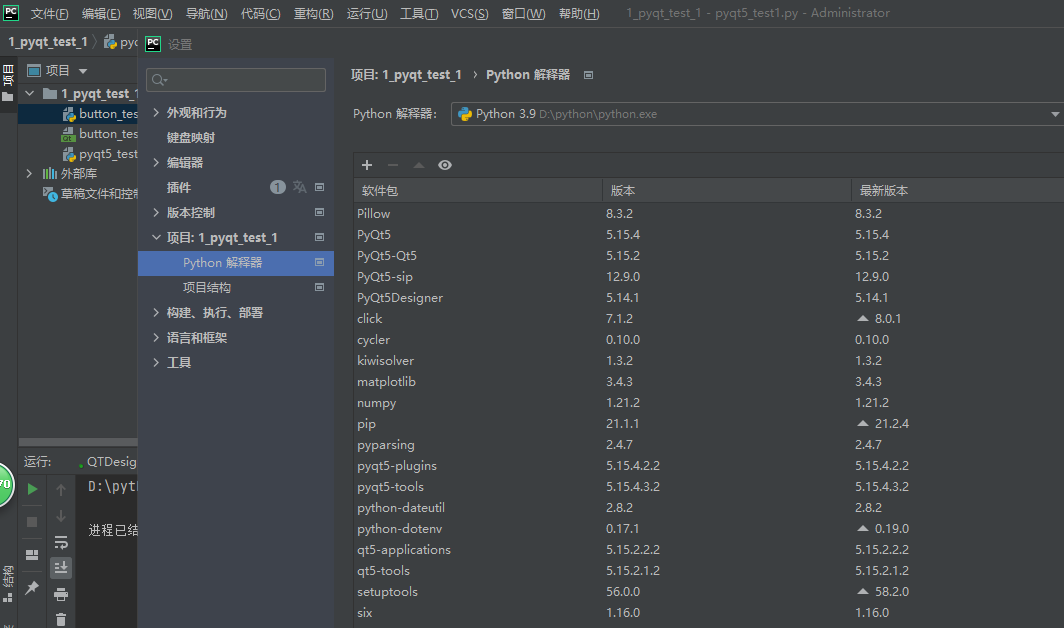Click the 1_pyqt_test_1 breadcrumb in navigation bar
Screen dimensions: 1064x628
(48, 42)
